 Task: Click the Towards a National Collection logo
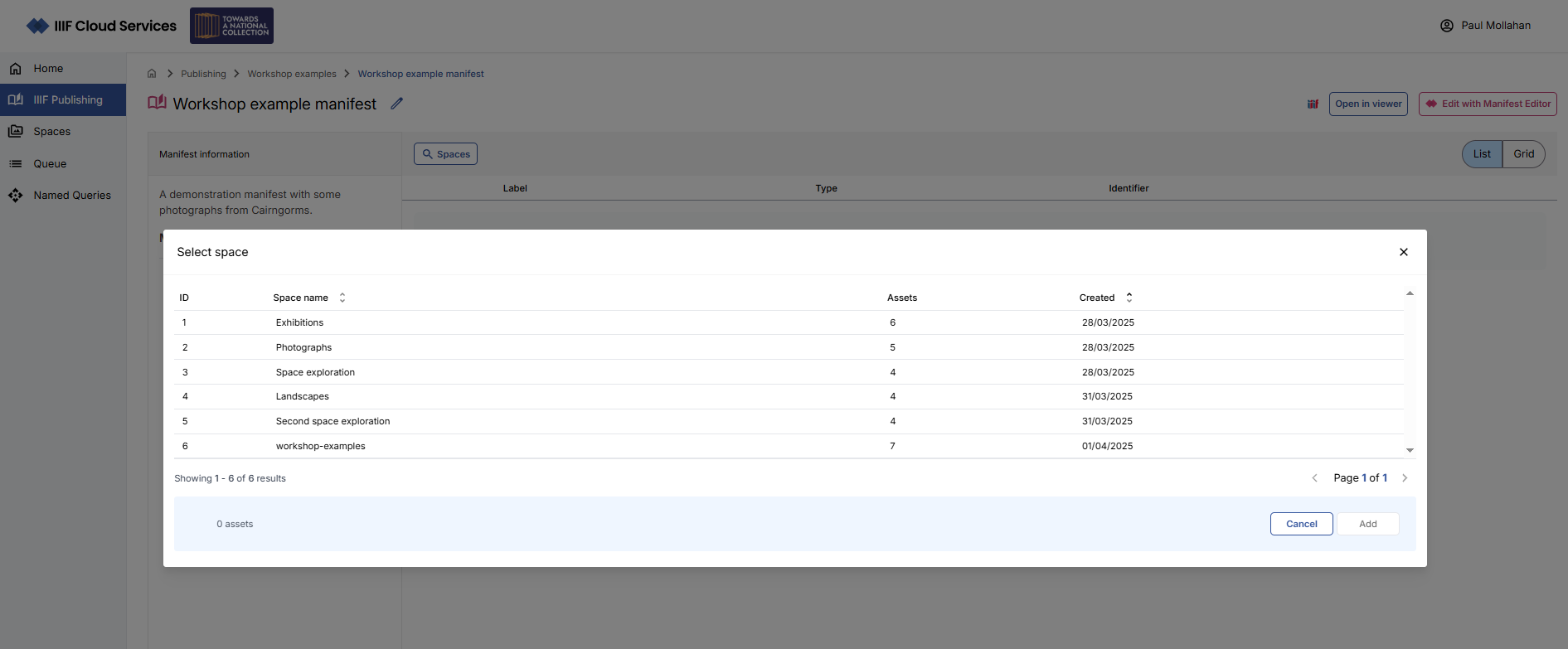[x=231, y=26]
